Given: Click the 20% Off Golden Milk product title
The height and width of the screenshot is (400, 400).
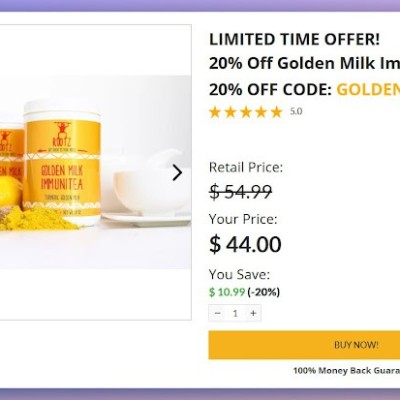Looking at the screenshot, I should tap(304, 63).
